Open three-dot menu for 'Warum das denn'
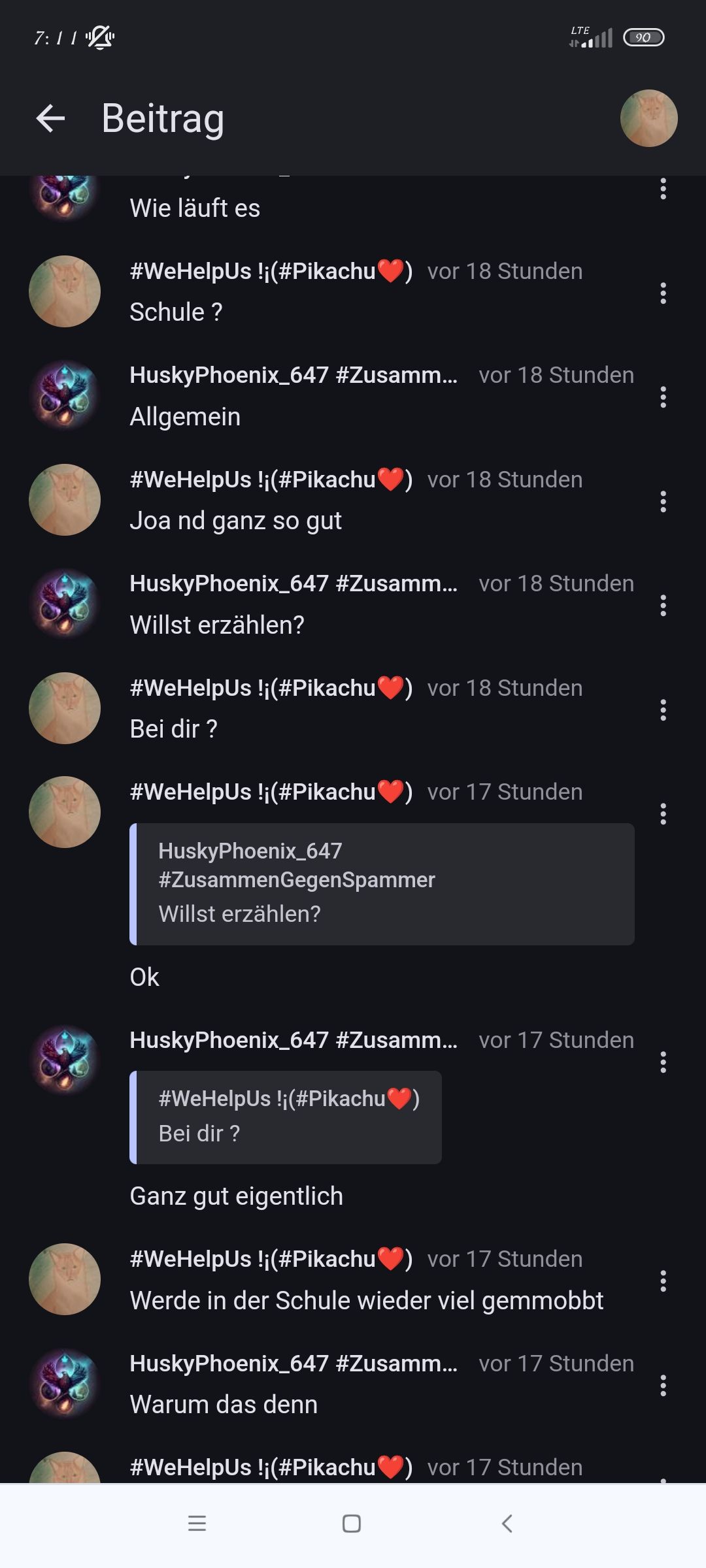 point(663,1386)
